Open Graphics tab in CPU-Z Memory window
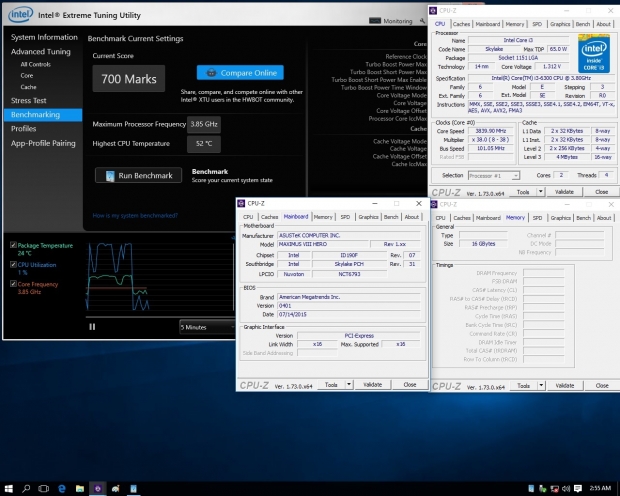The width and height of the screenshot is (620, 496). coord(560,218)
